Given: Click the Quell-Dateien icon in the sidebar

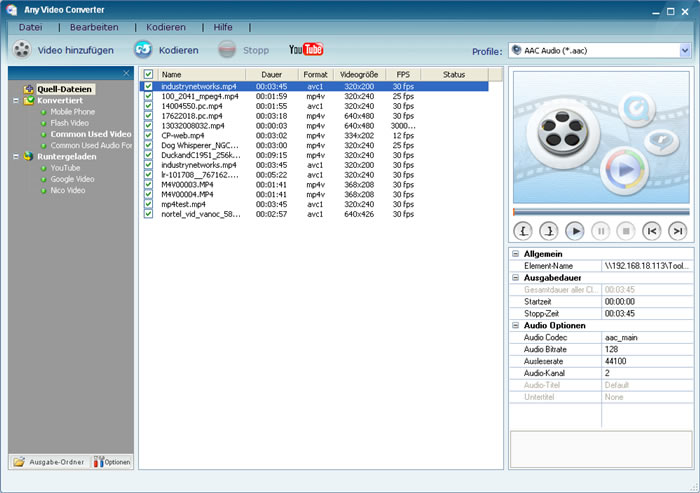Looking at the screenshot, I should tap(29, 89).
